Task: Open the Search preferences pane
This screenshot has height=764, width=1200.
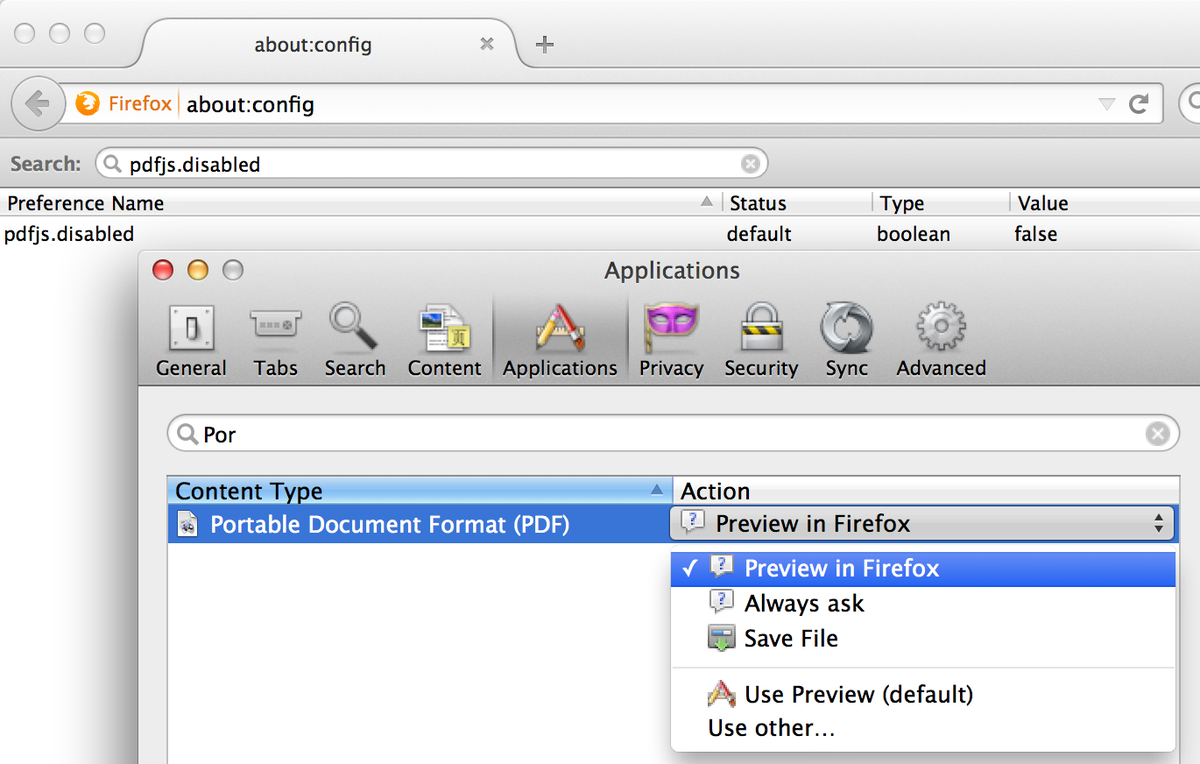Action: [354, 341]
